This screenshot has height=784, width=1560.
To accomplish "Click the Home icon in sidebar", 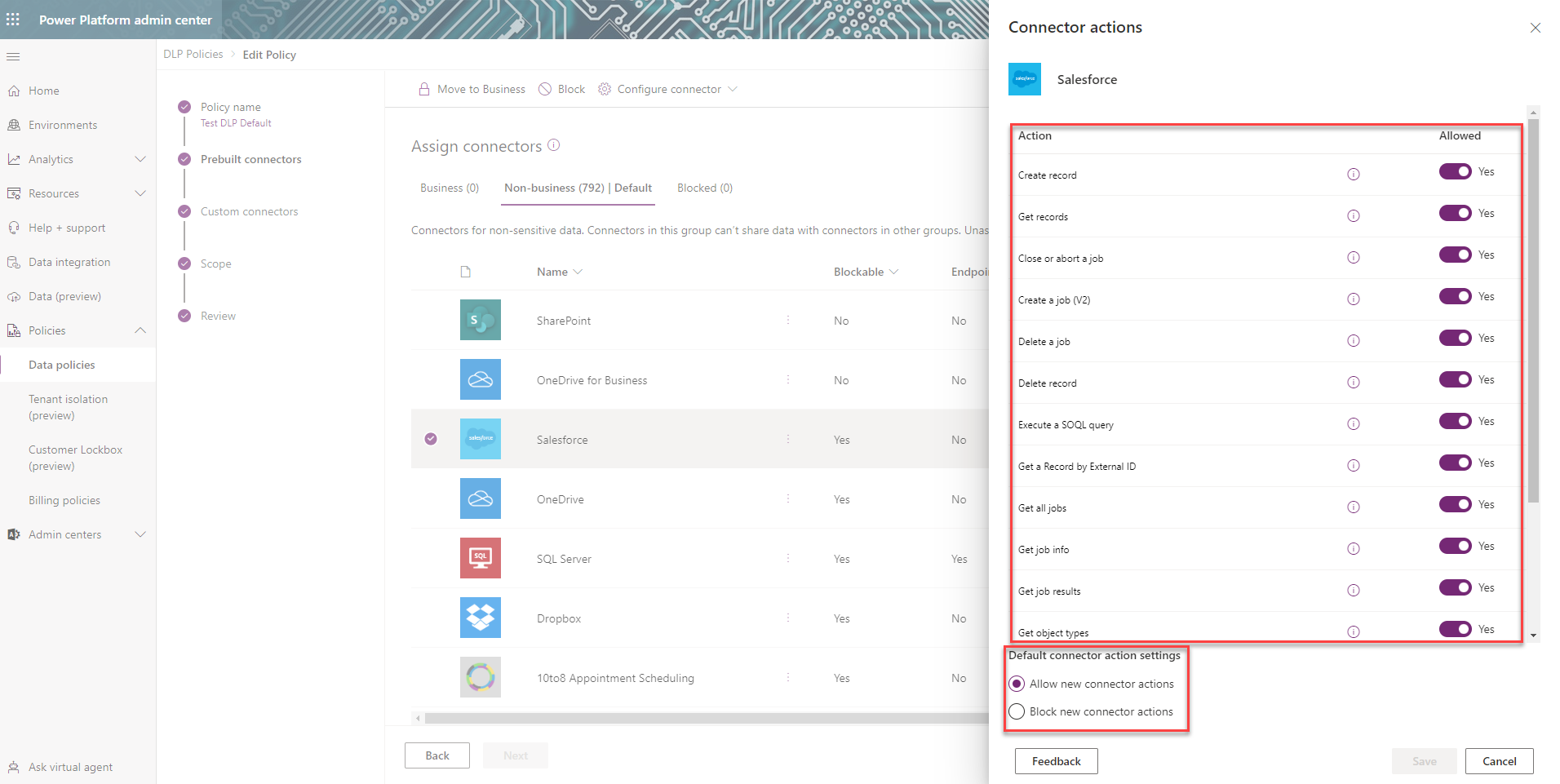I will [14, 91].
